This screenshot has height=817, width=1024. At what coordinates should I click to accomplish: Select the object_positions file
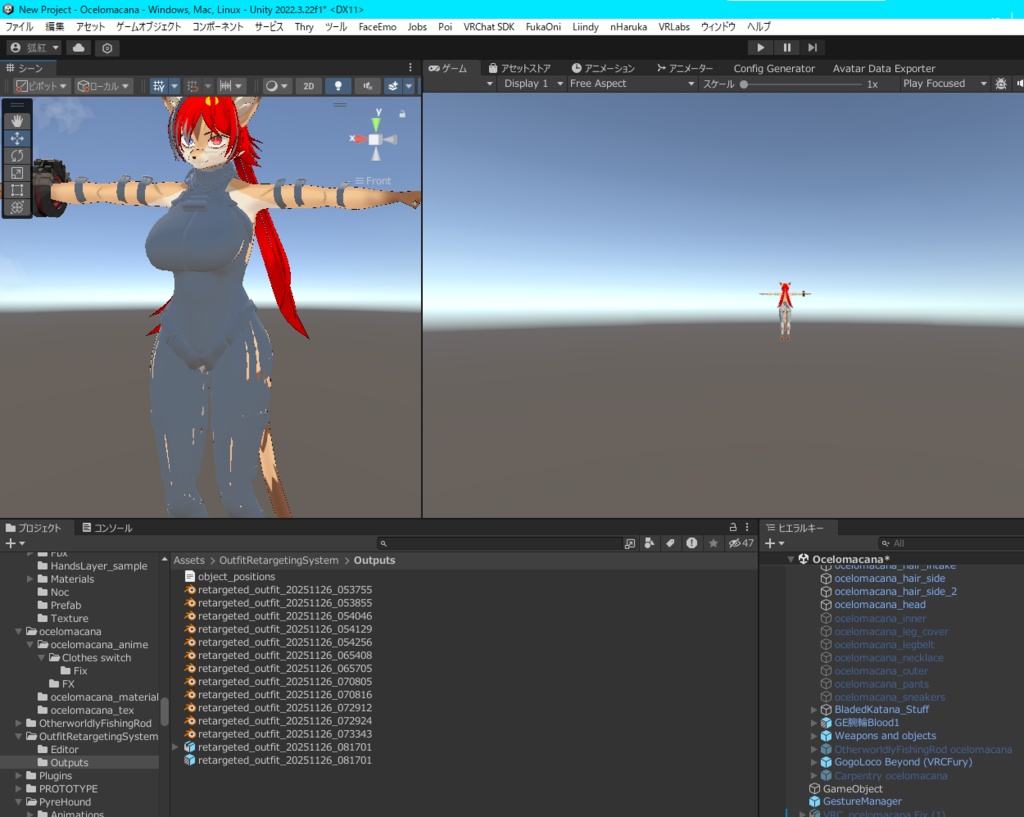(x=230, y=577)
